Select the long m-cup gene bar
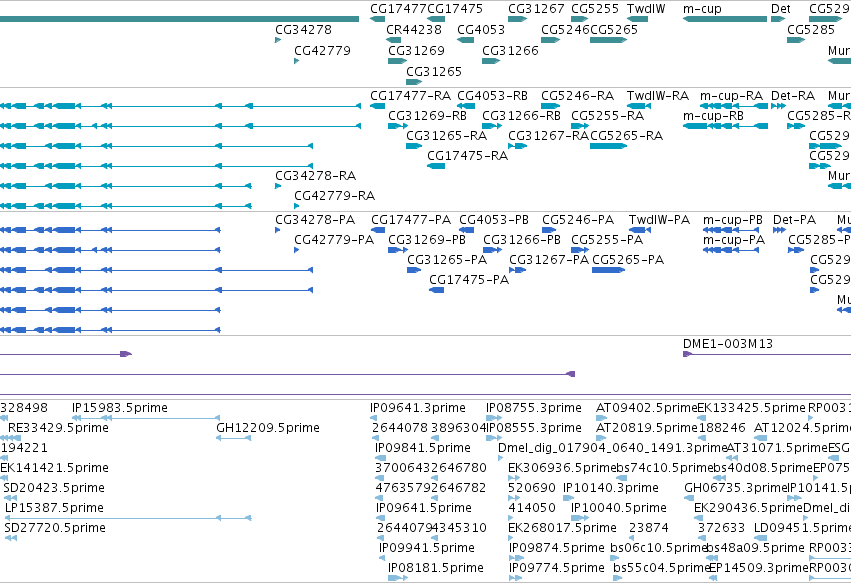 (x=725, y=19)
